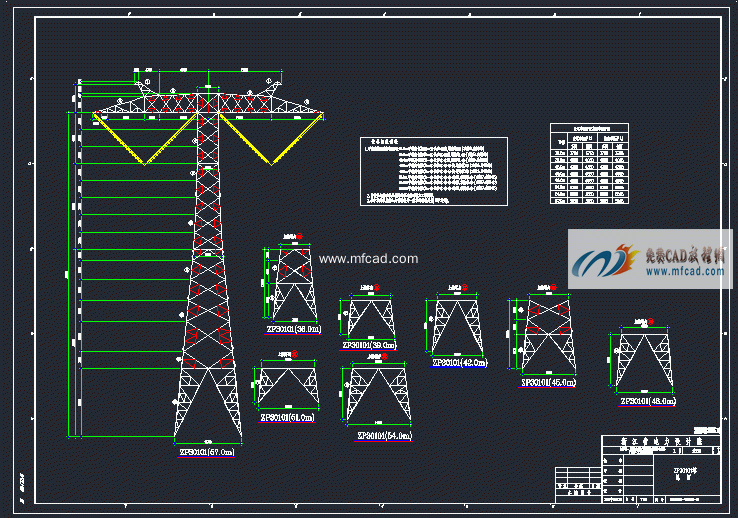This screenshot has height=518, width=738.
Task: Click the 48.0m tower leg drawing
Action: pyautogui.click(x=645, y=361)
